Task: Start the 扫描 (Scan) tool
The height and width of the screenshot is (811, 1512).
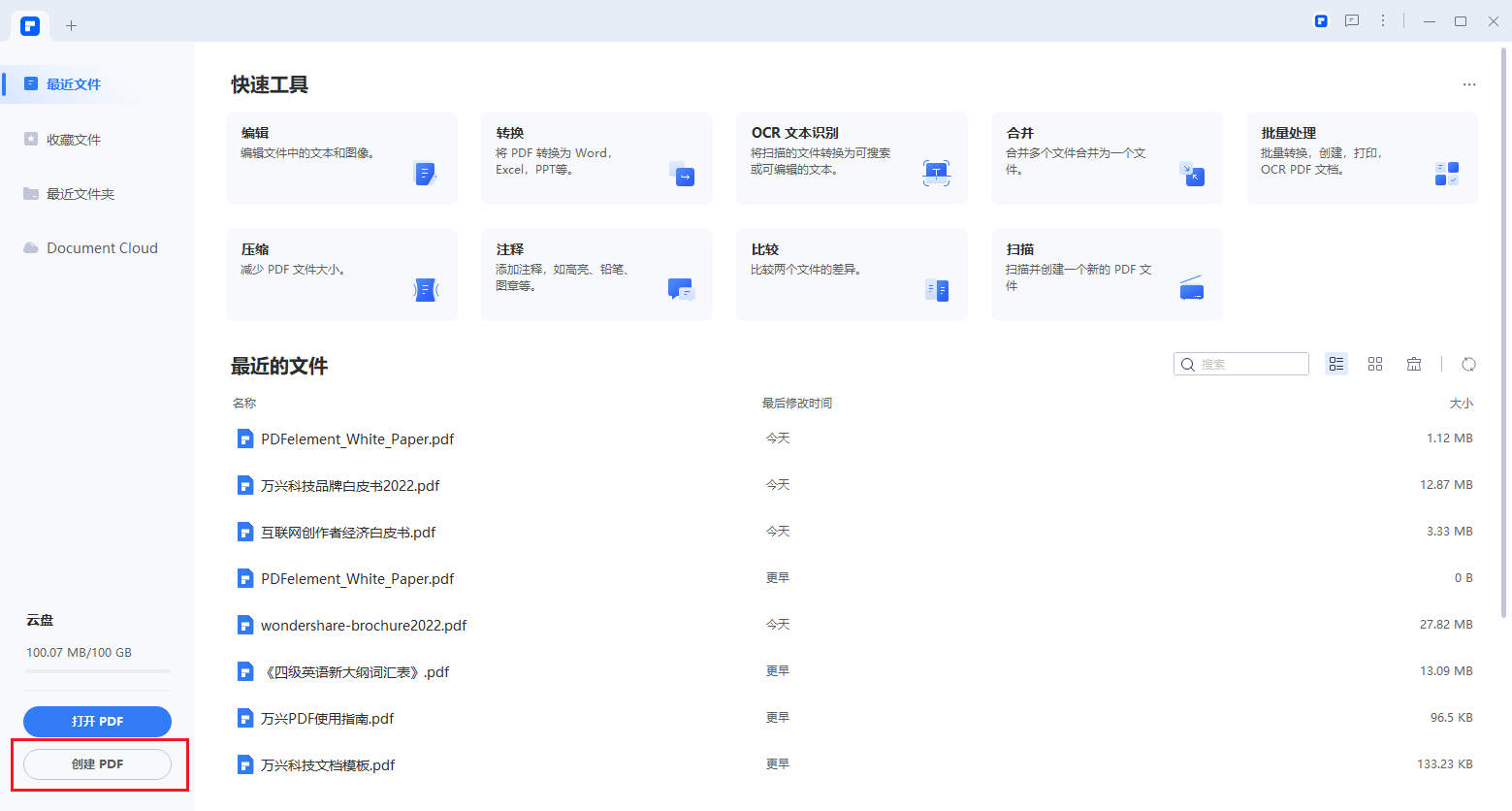Action: point(1107,274)
